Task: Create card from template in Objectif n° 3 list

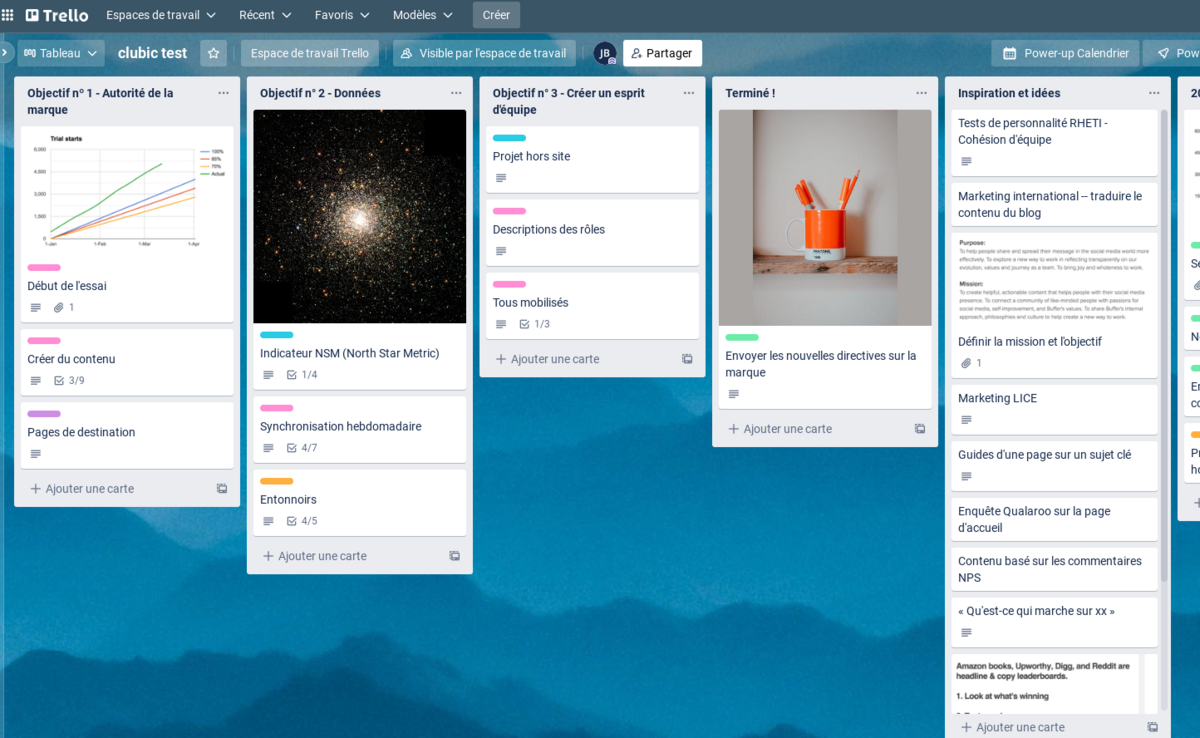Action: click(x=687, y=359)
